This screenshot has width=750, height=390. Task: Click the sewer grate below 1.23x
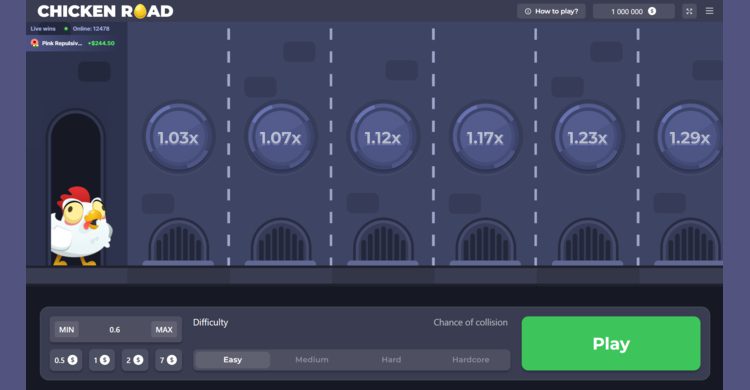588,242
